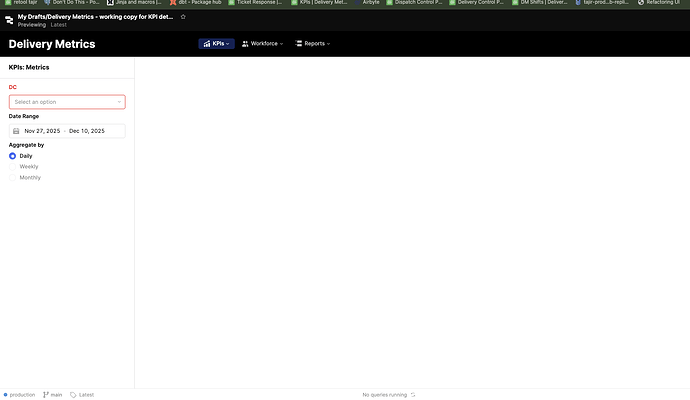Click the No queries running status text

[384, 395]
